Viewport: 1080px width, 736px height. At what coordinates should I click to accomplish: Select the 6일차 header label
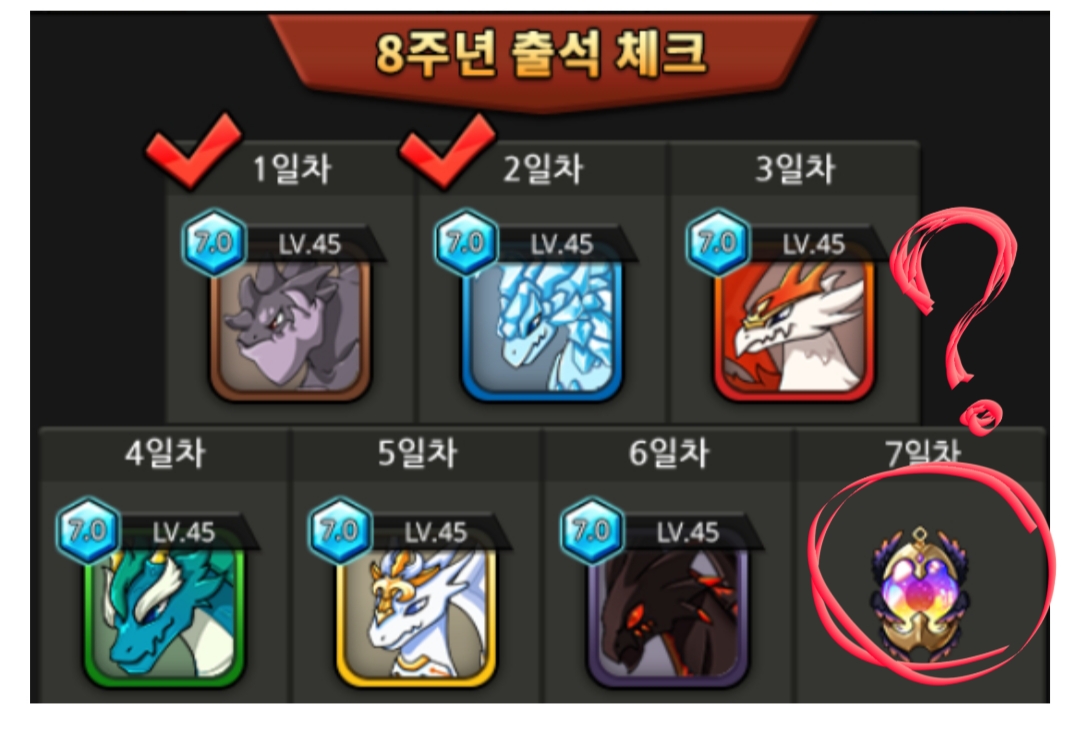pos(669,454)
